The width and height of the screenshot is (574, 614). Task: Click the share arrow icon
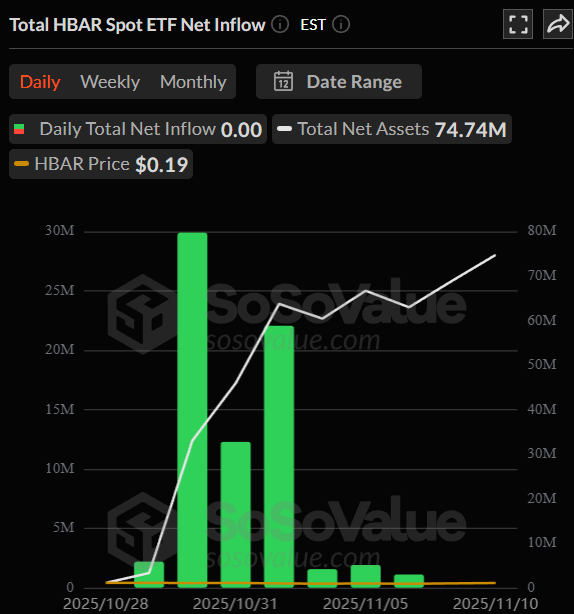point(558,24)
